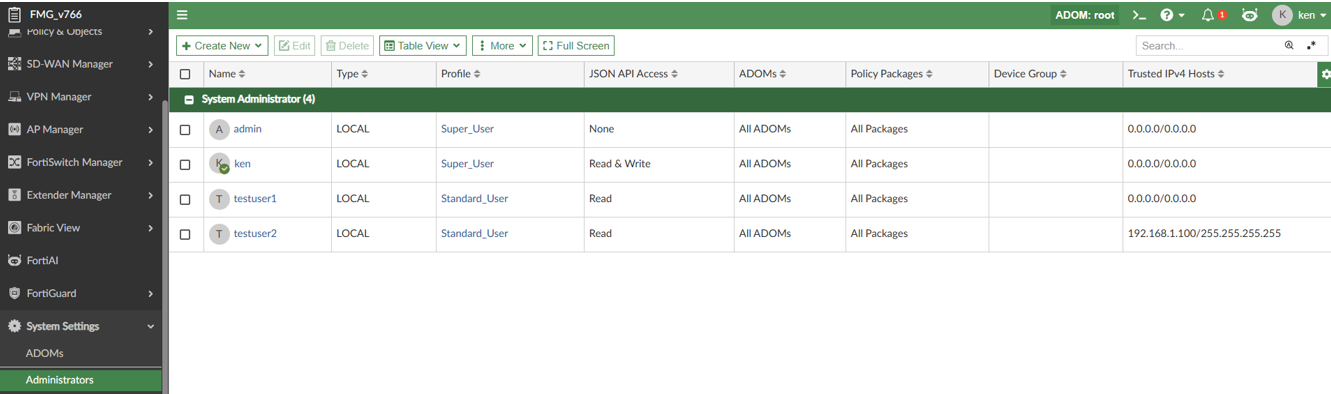Screen dimensions: 1331x394
Task: Click the FortiAI sidebar icon
Action: [14, 261]
